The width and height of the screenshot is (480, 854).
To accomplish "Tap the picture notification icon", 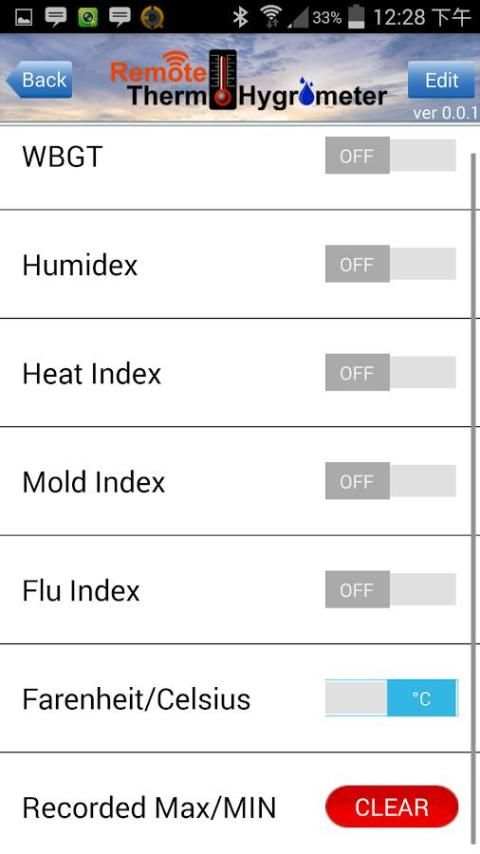I will (x=23, y=17).
